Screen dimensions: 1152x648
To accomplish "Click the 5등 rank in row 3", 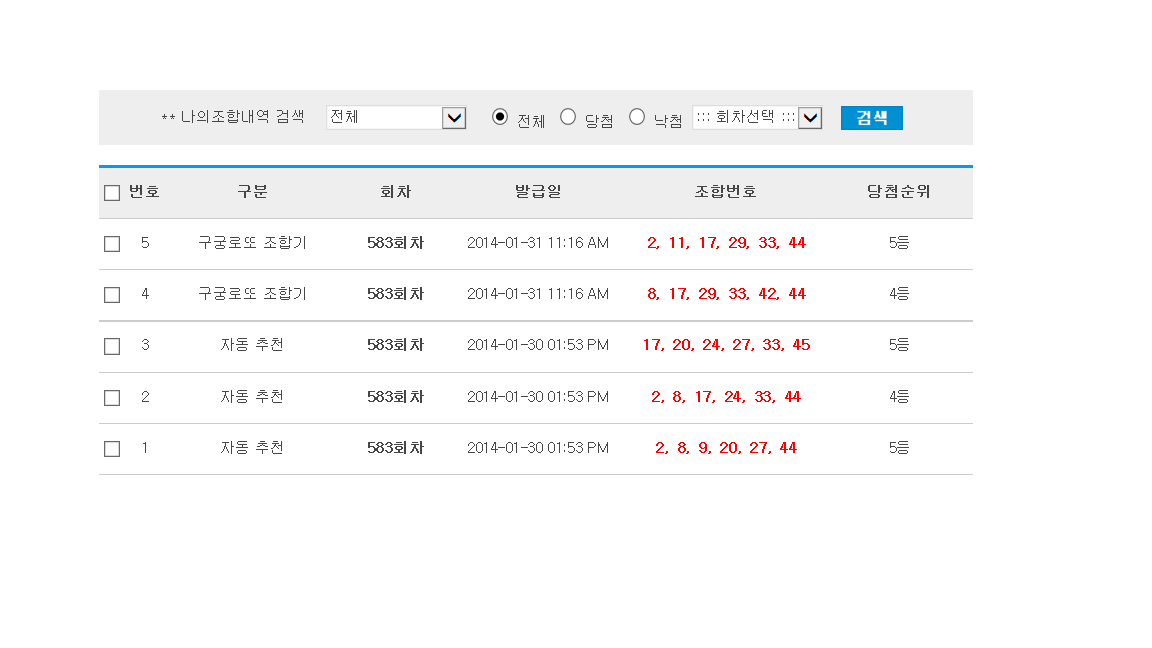I will tap(899, 345).
